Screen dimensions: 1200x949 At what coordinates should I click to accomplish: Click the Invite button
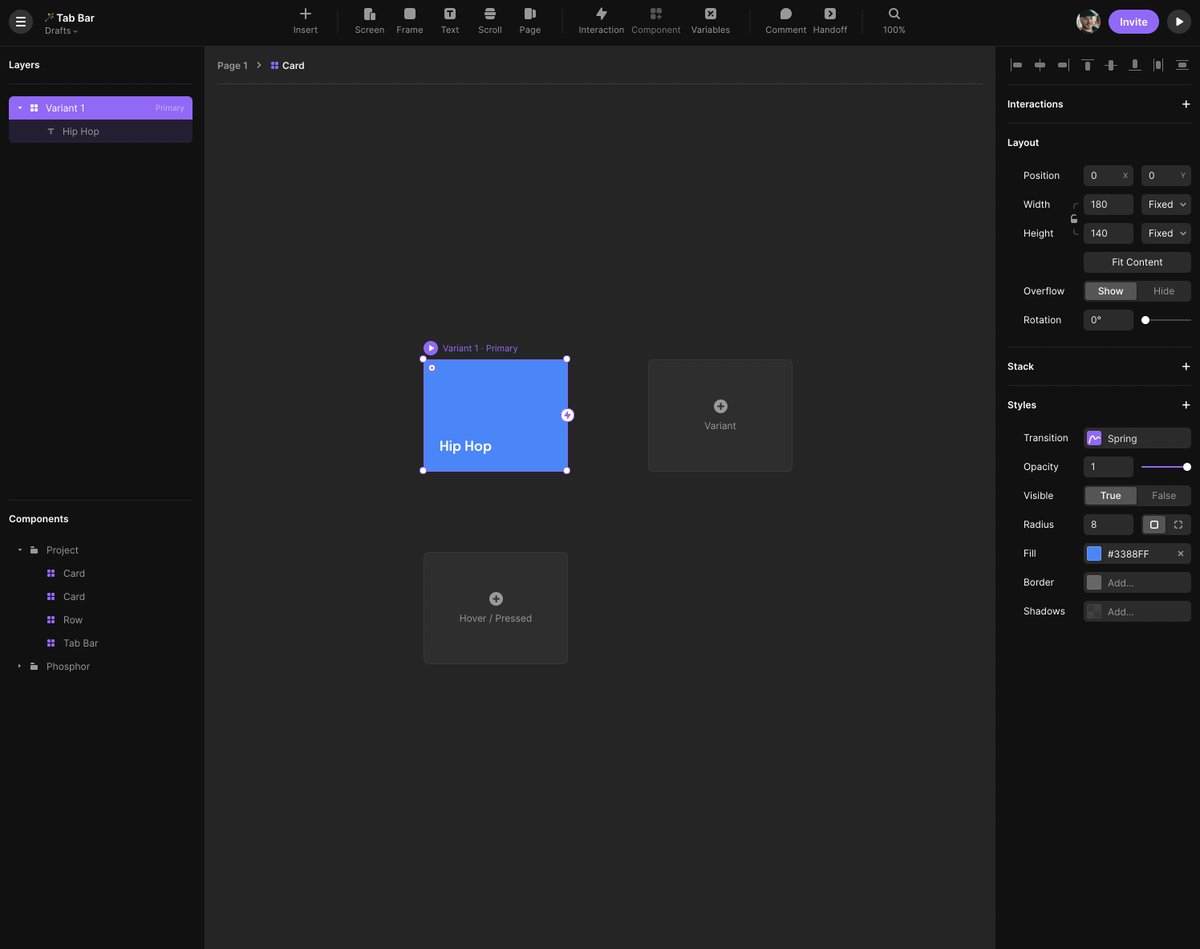tap(1133, 20)
